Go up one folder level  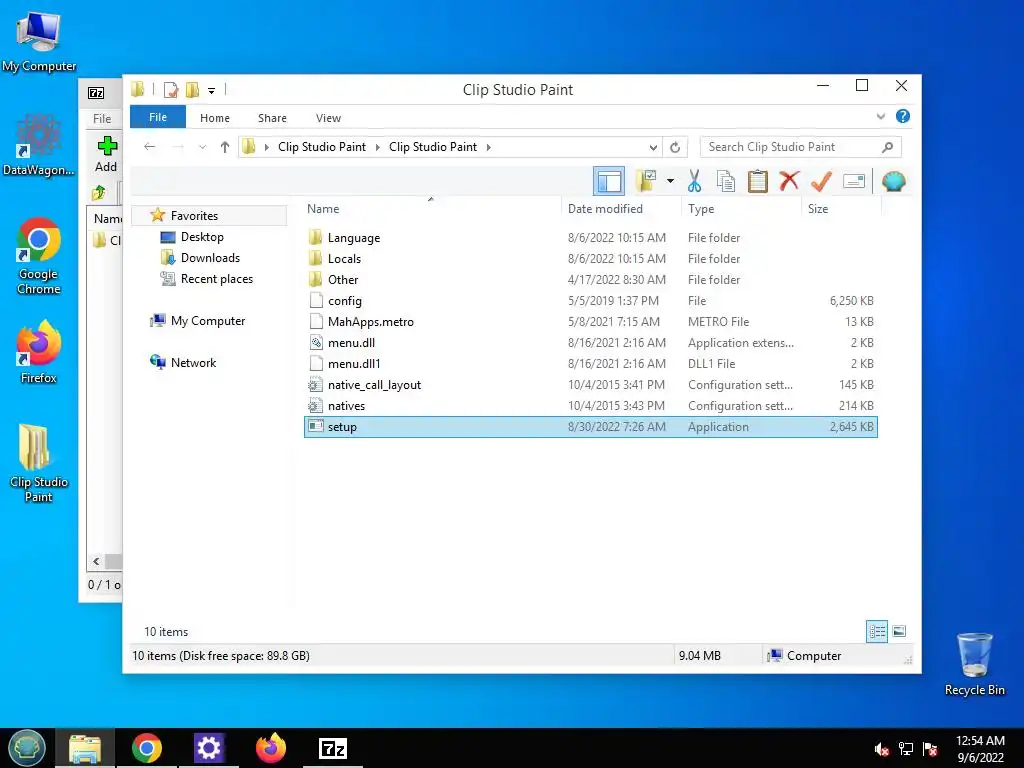pyautogui.click(x=225, y=147)
